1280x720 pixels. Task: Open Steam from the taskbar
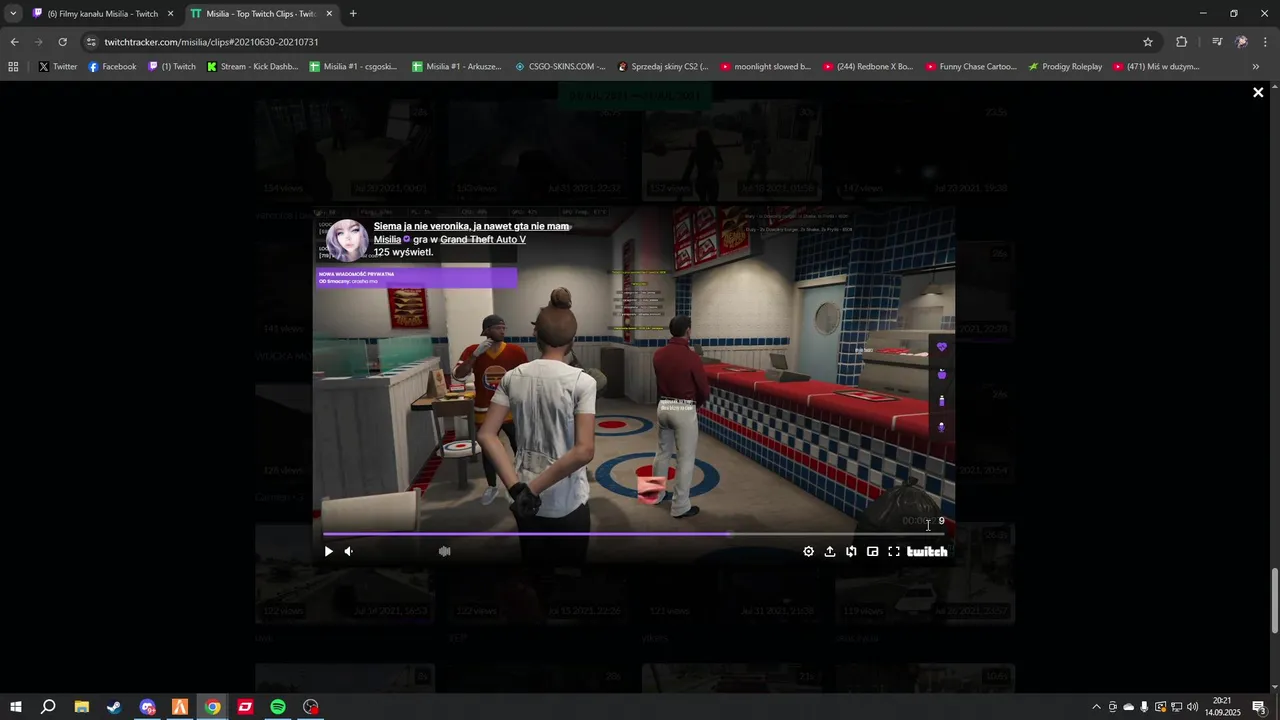pos(114,707)
